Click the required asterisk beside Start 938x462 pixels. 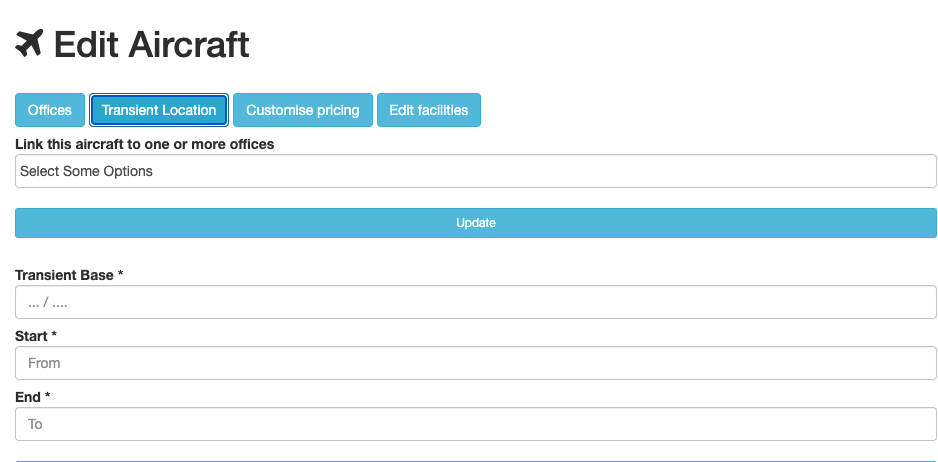[55, 336]
